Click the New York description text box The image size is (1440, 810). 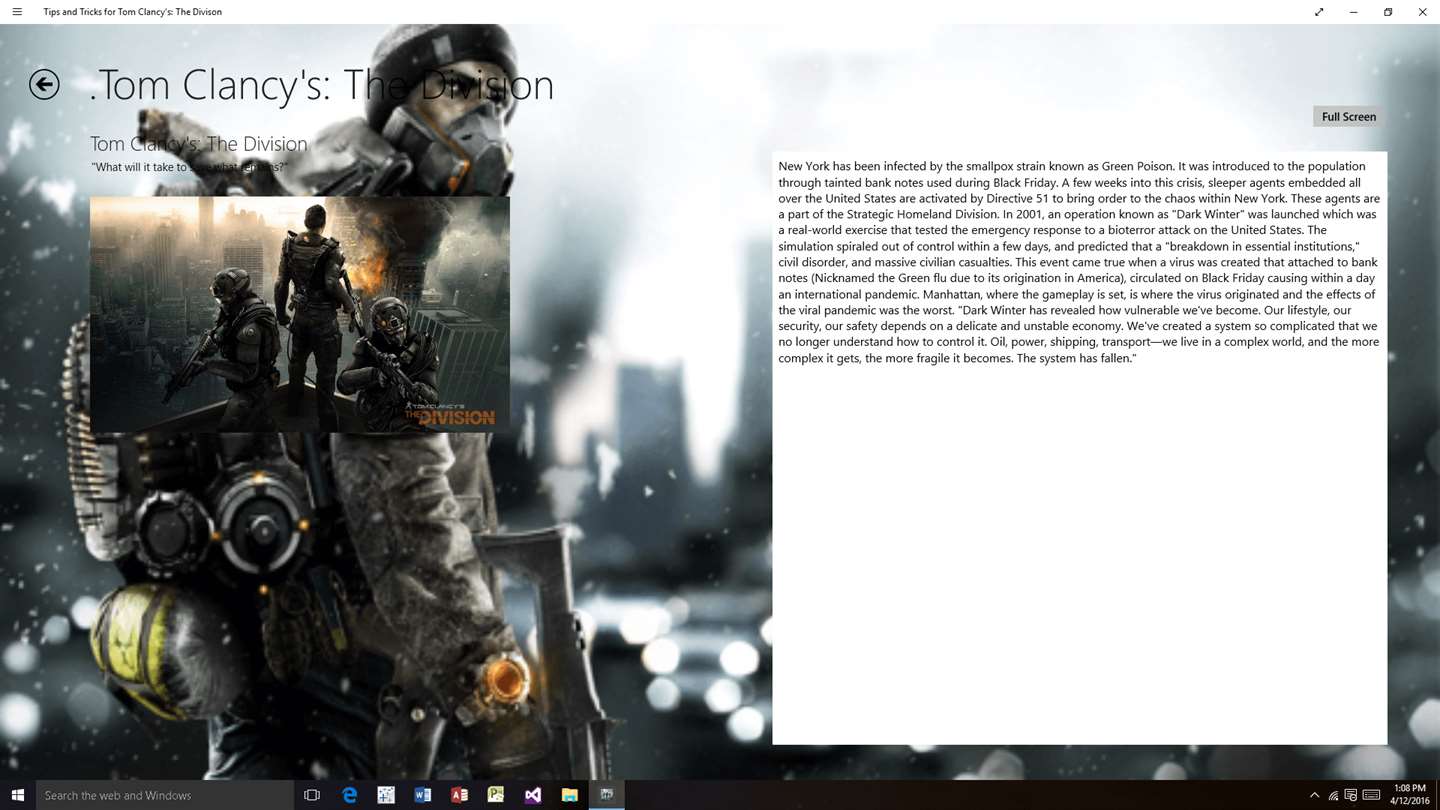[x=1079, y=448]
